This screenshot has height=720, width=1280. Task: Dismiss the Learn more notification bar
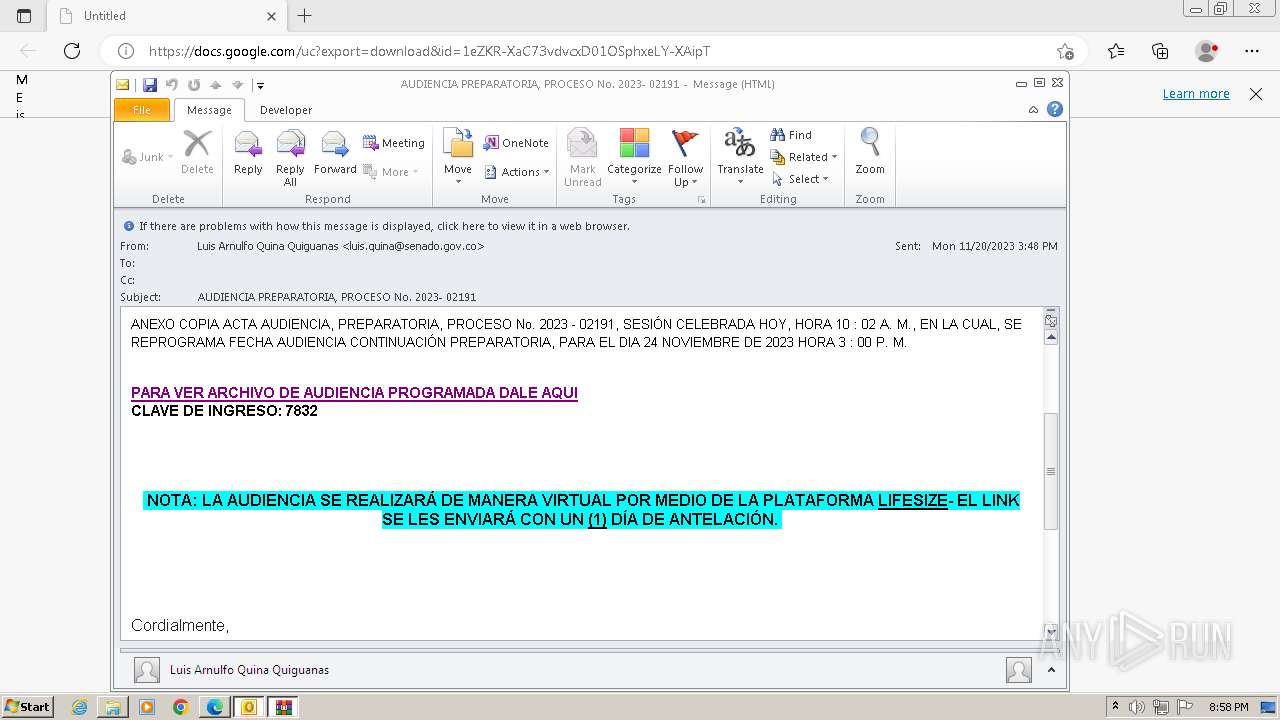pyautogui.click(x=1256, y=94)
